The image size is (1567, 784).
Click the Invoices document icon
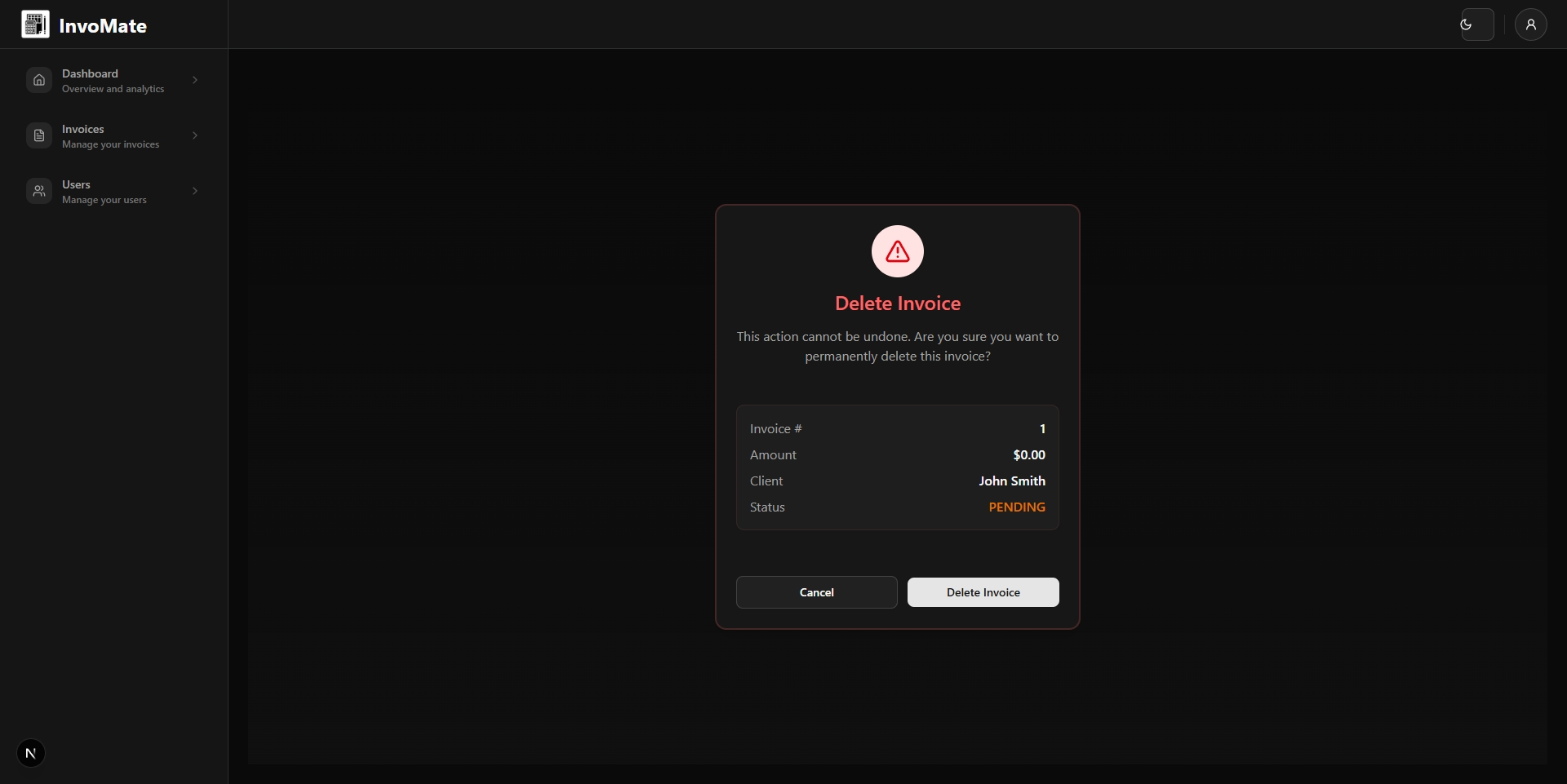pyautogui.click(x=39, y=135)
